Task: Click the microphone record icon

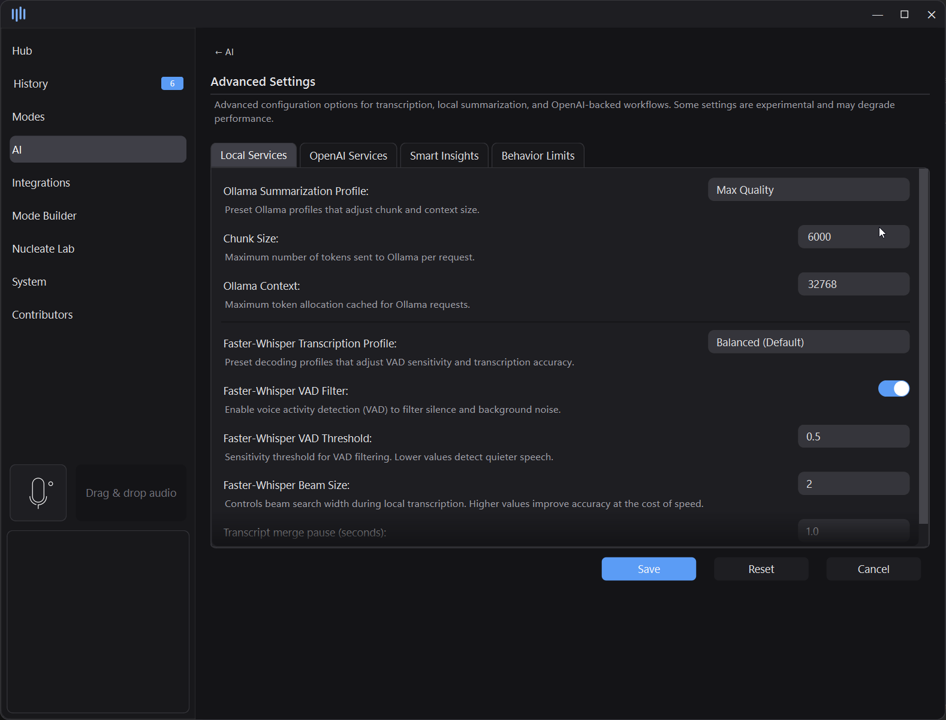Action: (x=38, y=492)
